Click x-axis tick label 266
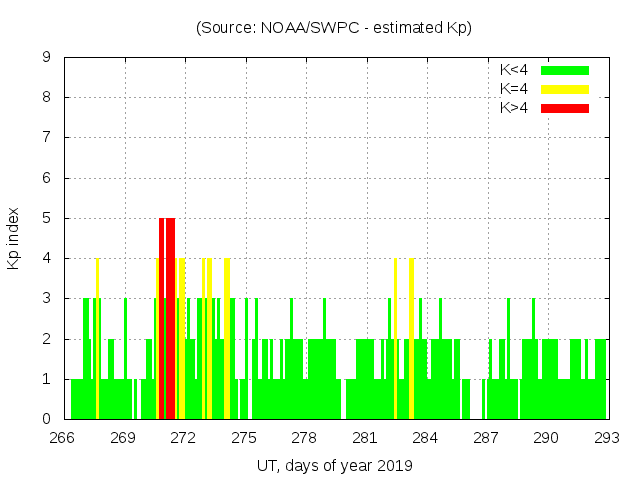The width and height of the screenshot is (640, 480). tap(63, 438)
